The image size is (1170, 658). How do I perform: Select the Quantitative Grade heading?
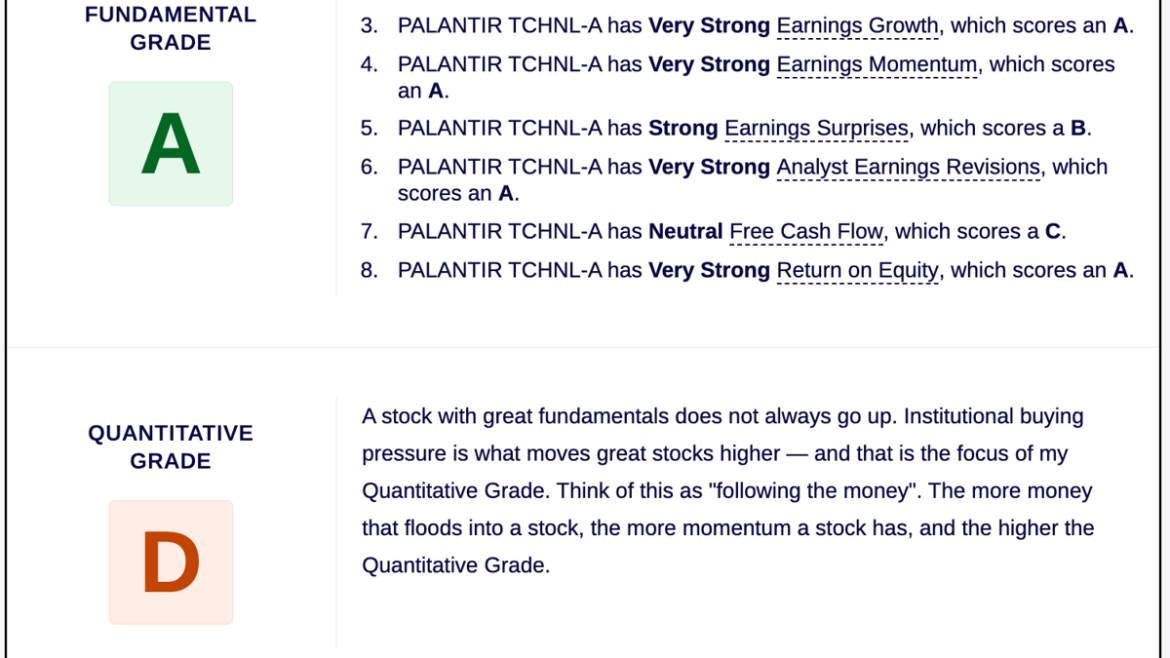(x=171, y=447)
